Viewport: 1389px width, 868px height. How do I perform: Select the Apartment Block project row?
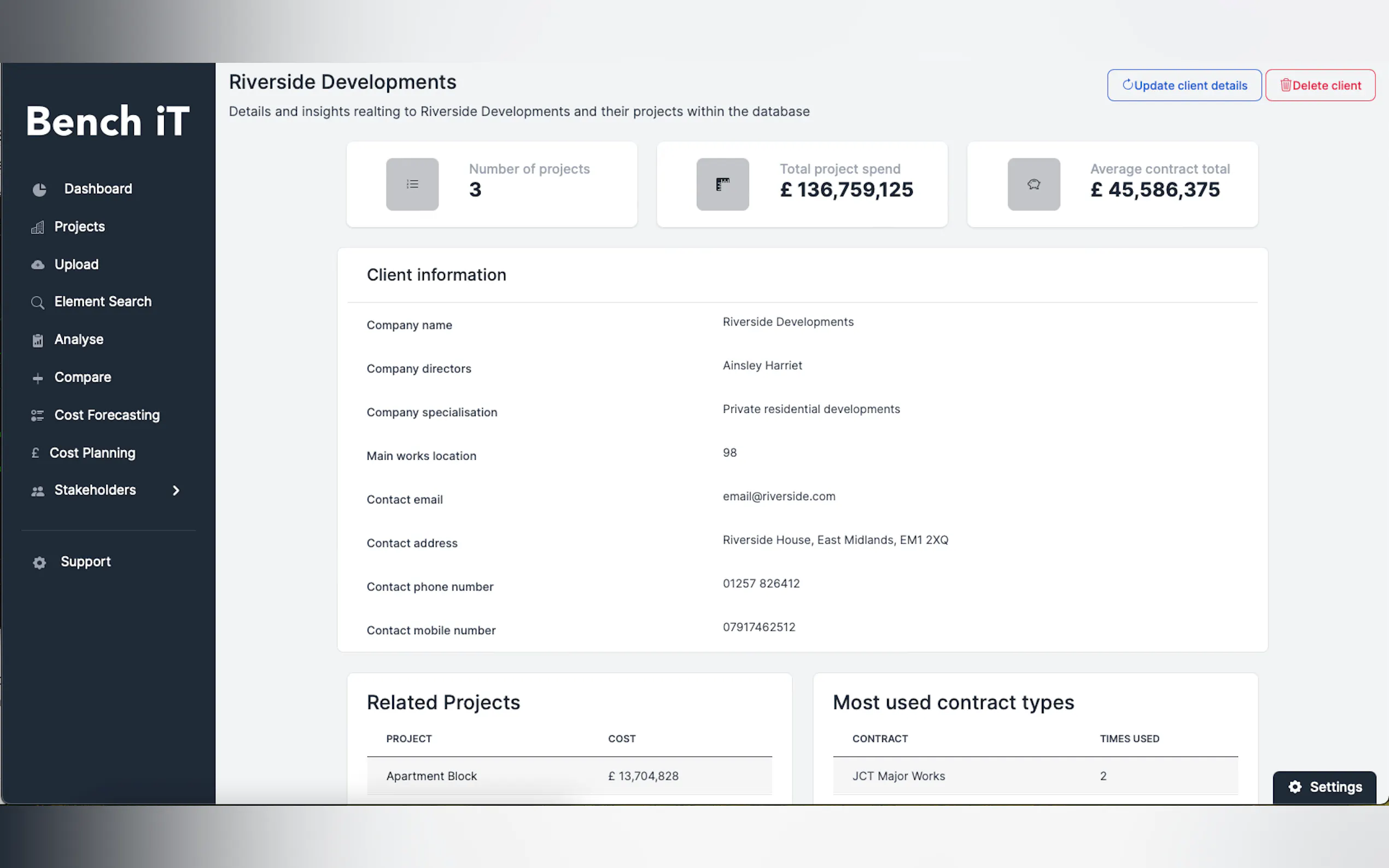(431, 776)
